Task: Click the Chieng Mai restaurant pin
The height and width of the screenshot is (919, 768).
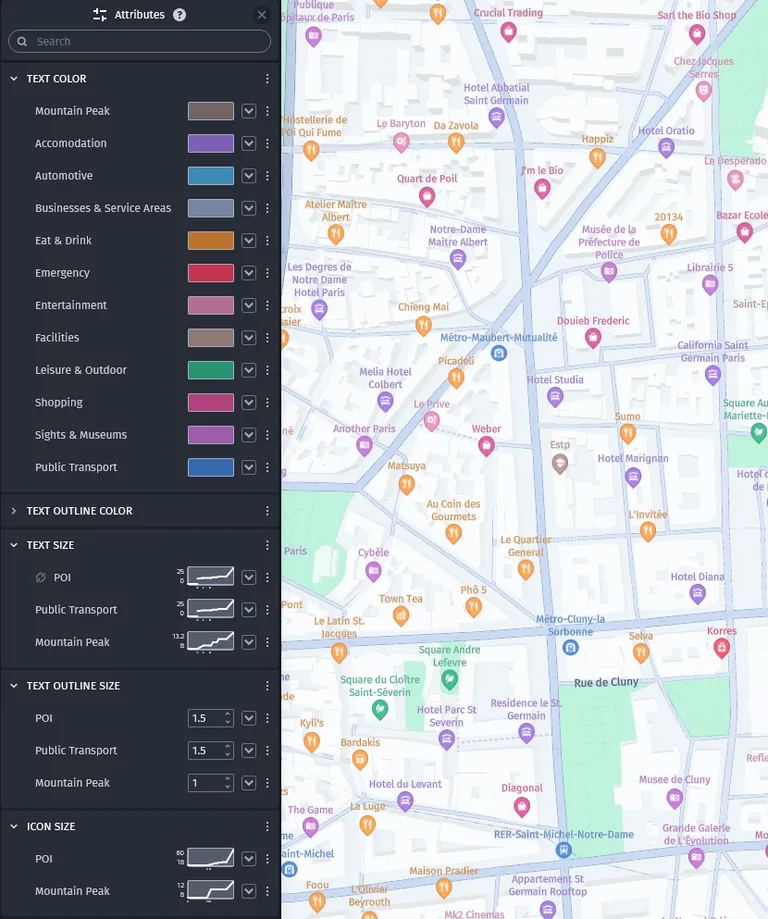Action: [x=423, y=325]
